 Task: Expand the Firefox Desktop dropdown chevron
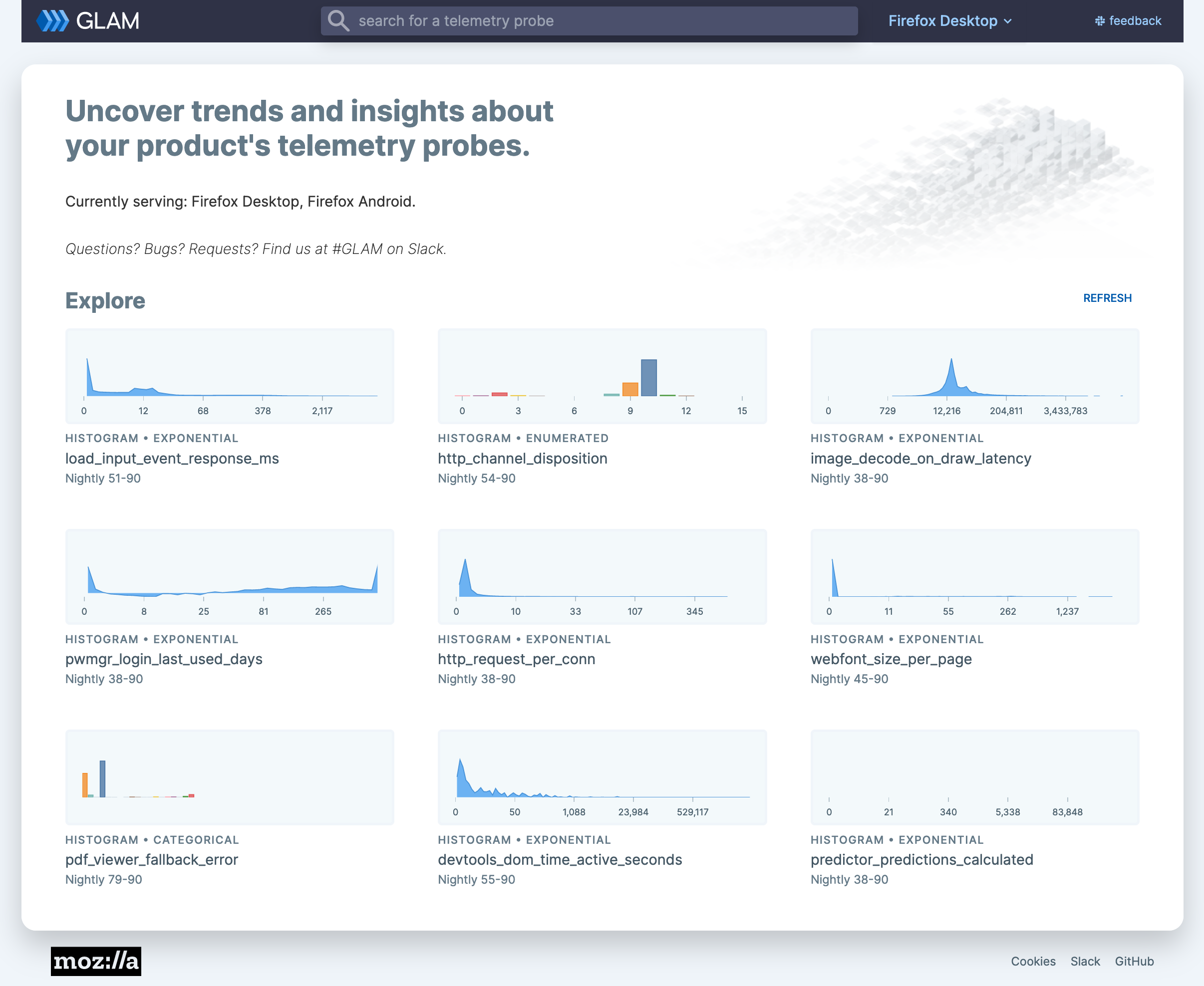1008,21
